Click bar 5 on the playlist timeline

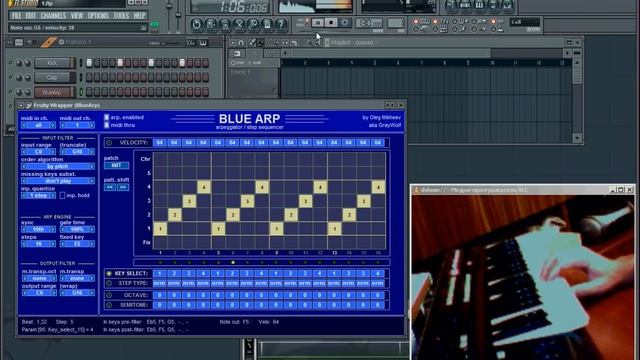tap(374, 63)
